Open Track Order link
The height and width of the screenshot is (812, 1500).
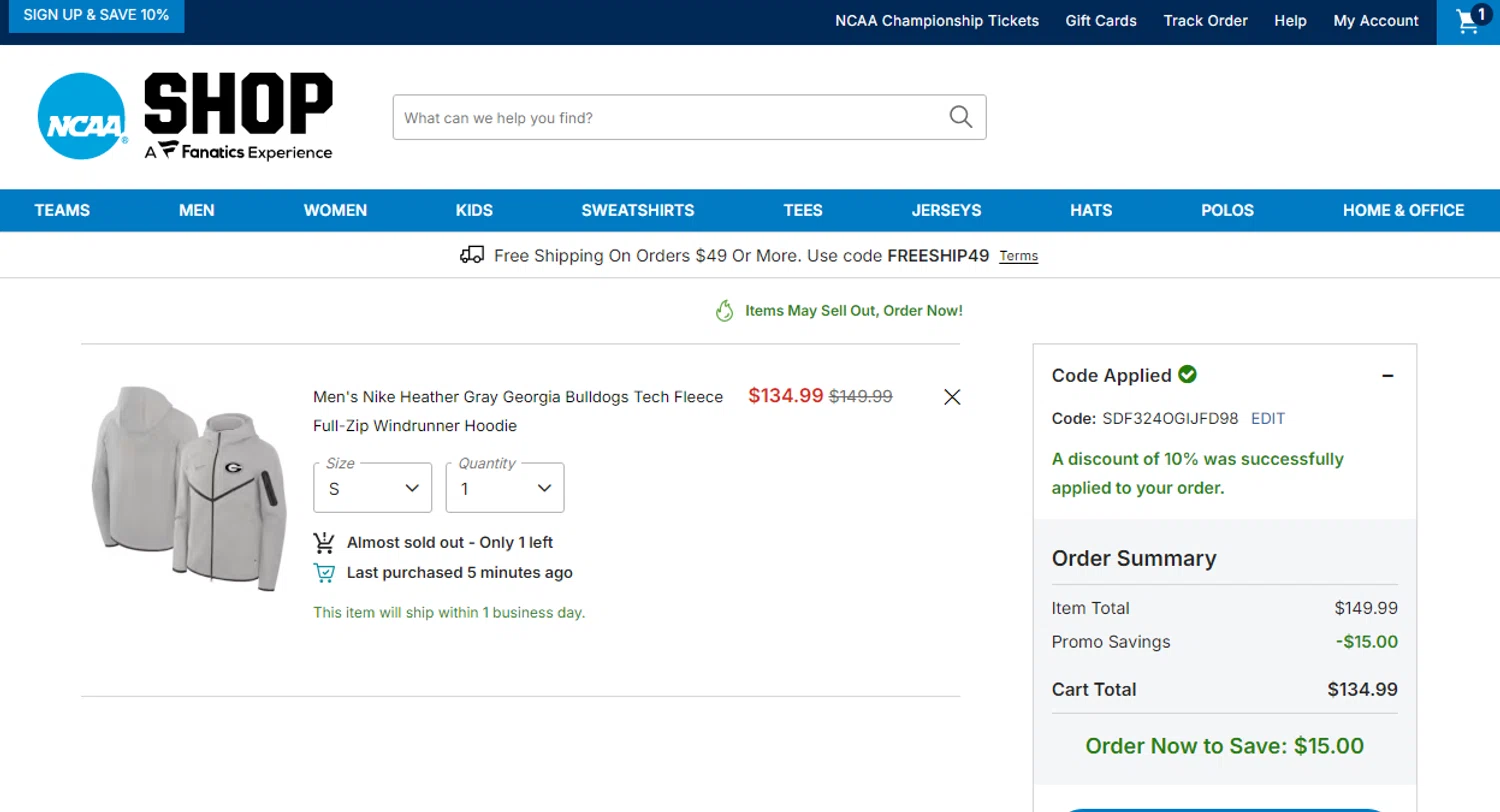click(x=1205, y=20)
